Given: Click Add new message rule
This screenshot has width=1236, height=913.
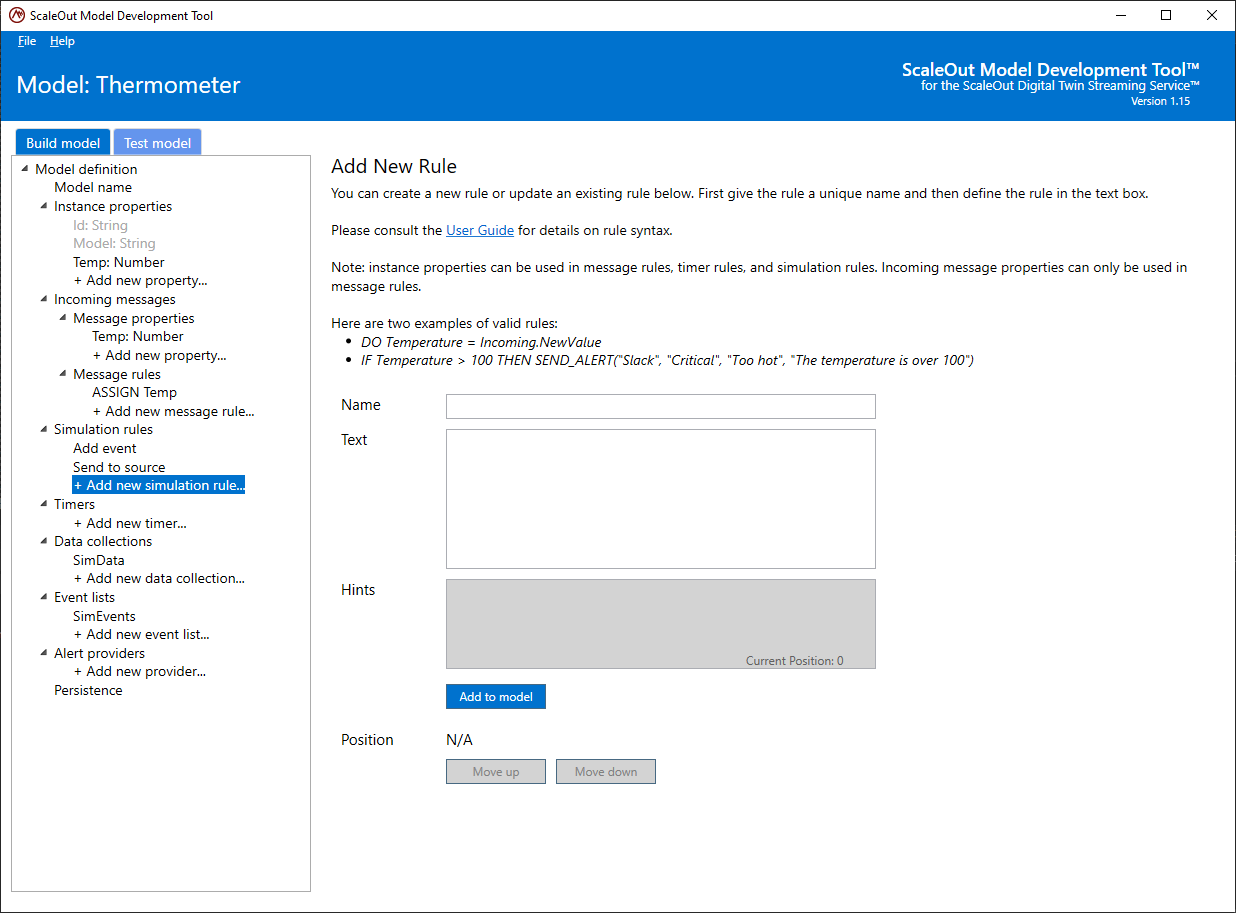Looking at the screenshot, I should tap(174, 411).
